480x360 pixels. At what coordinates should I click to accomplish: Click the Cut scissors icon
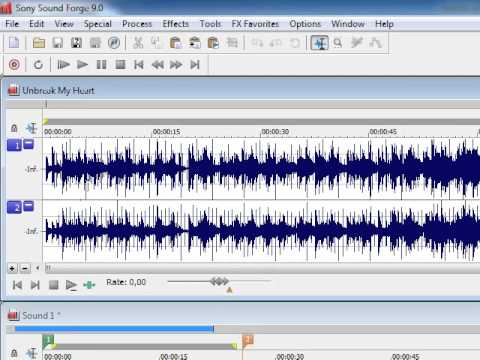pos(138,43)
